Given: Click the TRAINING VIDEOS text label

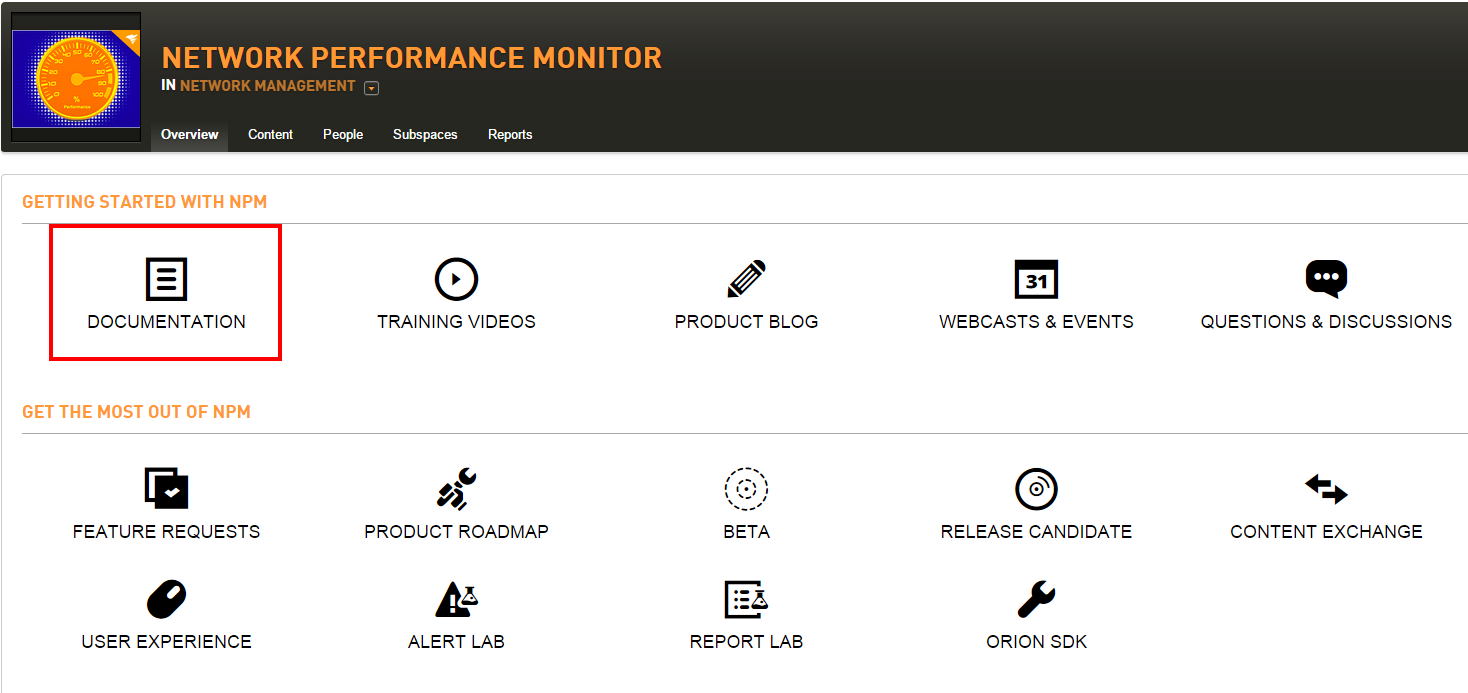Looking at the screenshot, I should click(x=456, y=322).
